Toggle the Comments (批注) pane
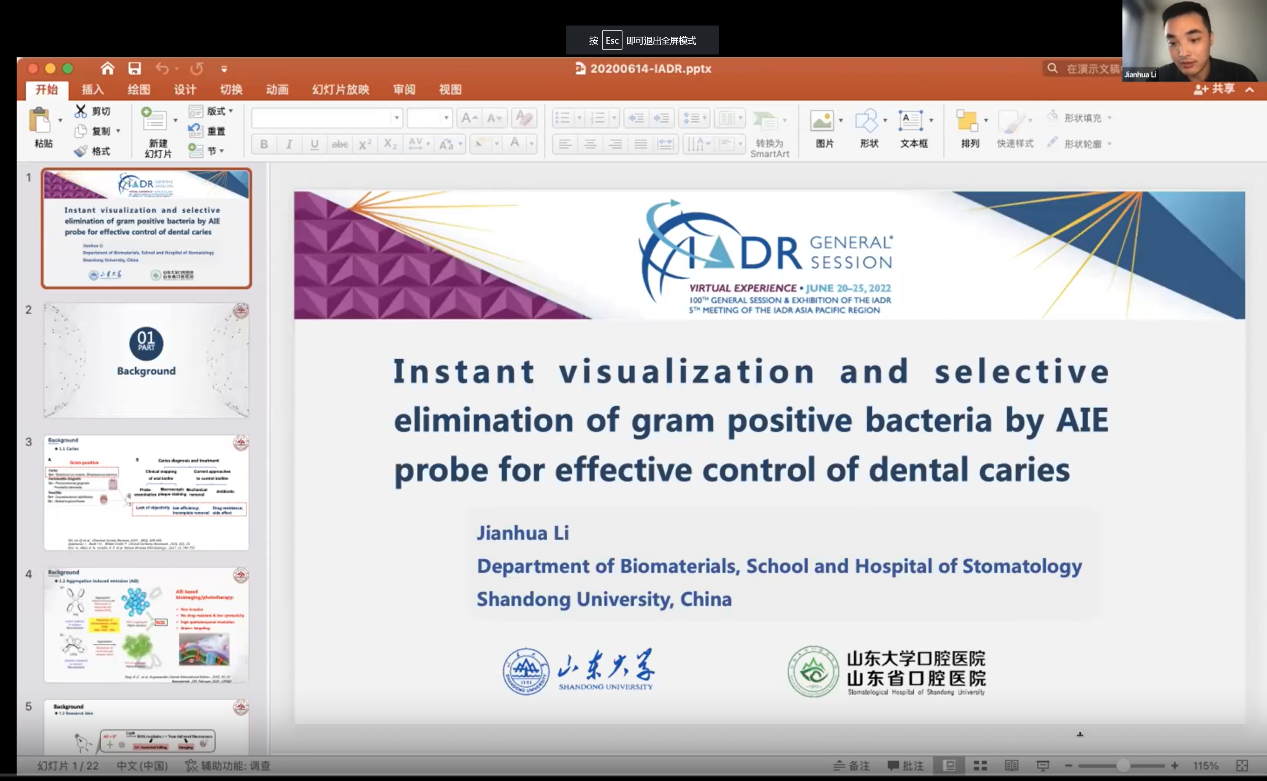1267x781 pixels. point(905,766)
